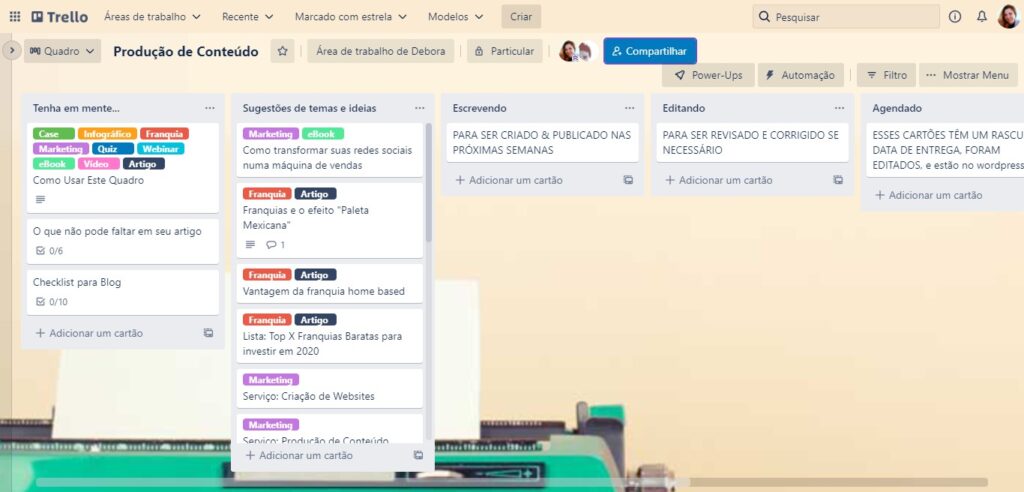Add a card to Tenha em mente
The width and height of the screenshot is (1024, 492).
click(89, 333)
